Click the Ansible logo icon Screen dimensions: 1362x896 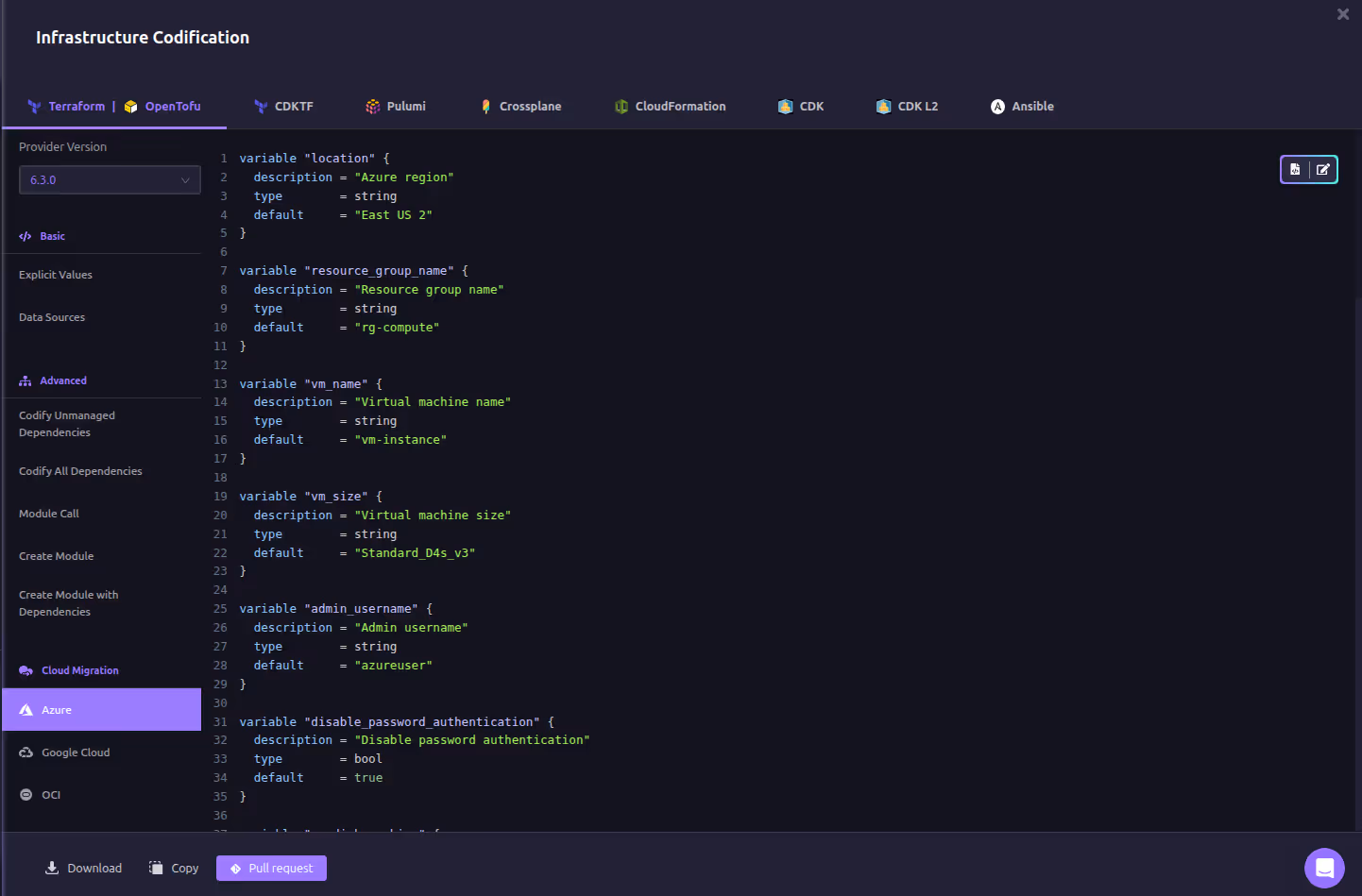[x=997, y=107]
